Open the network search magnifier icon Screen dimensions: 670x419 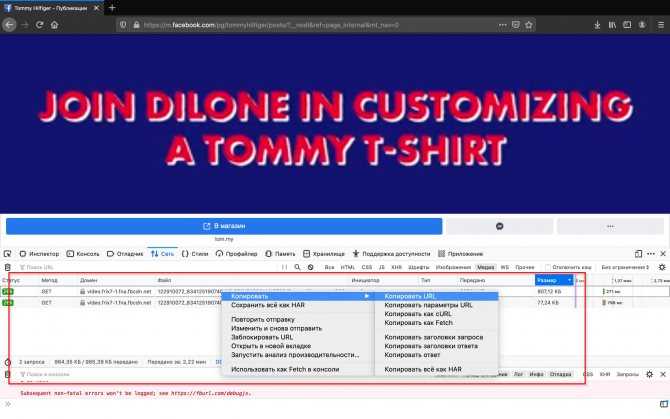[297, 267]
